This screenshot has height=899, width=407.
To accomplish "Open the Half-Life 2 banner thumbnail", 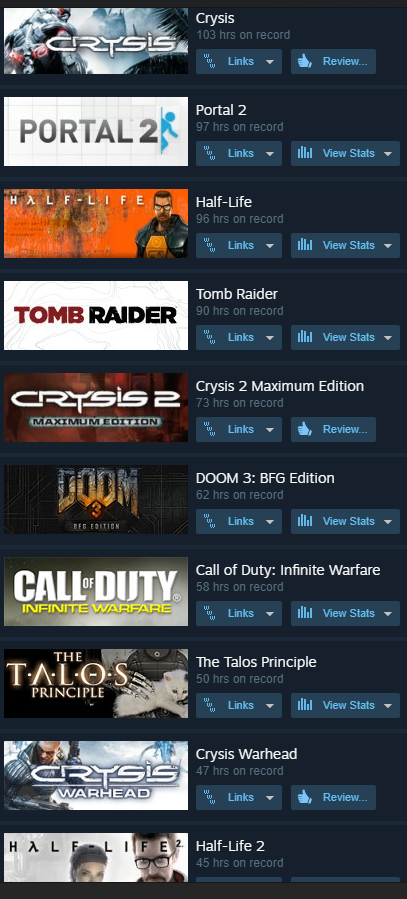I will [96, 857].
